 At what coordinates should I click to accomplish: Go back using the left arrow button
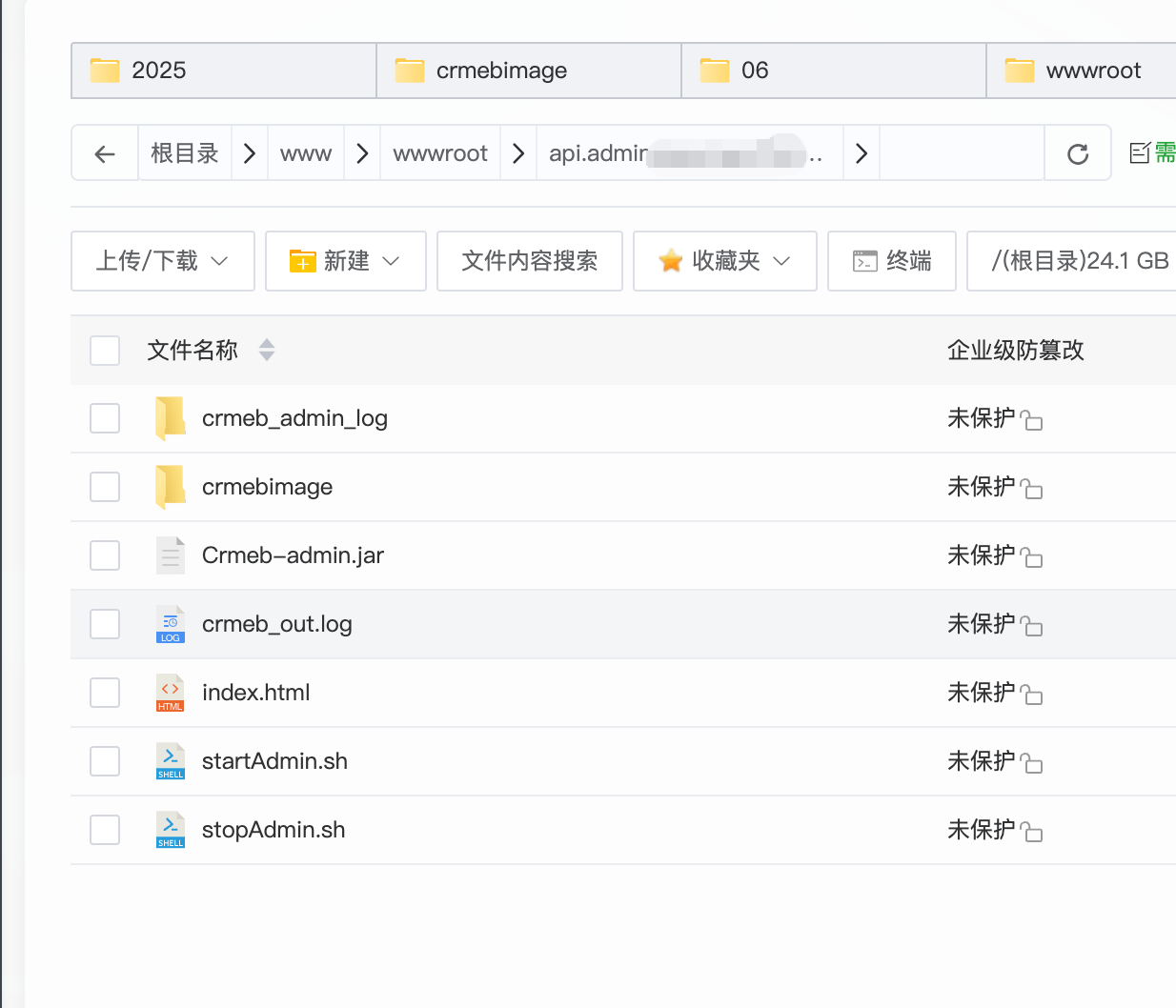point(105,153)
